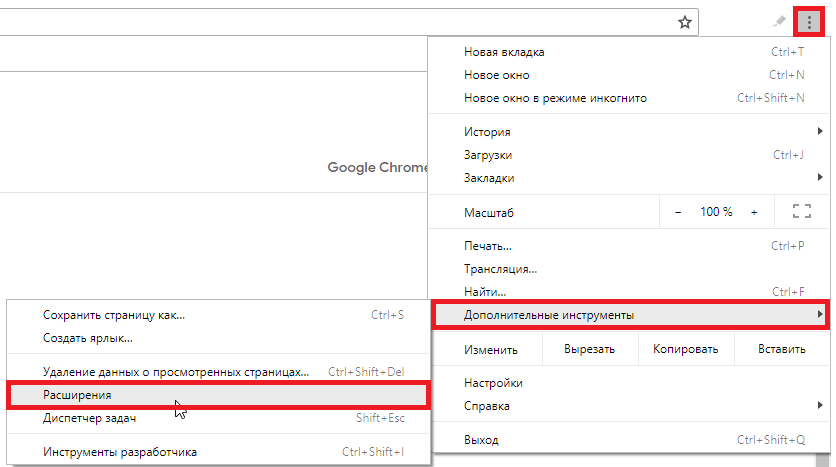Click the pin extension icon in toolbar
This screenshot has width=836, height=467.
coord(779,22)
